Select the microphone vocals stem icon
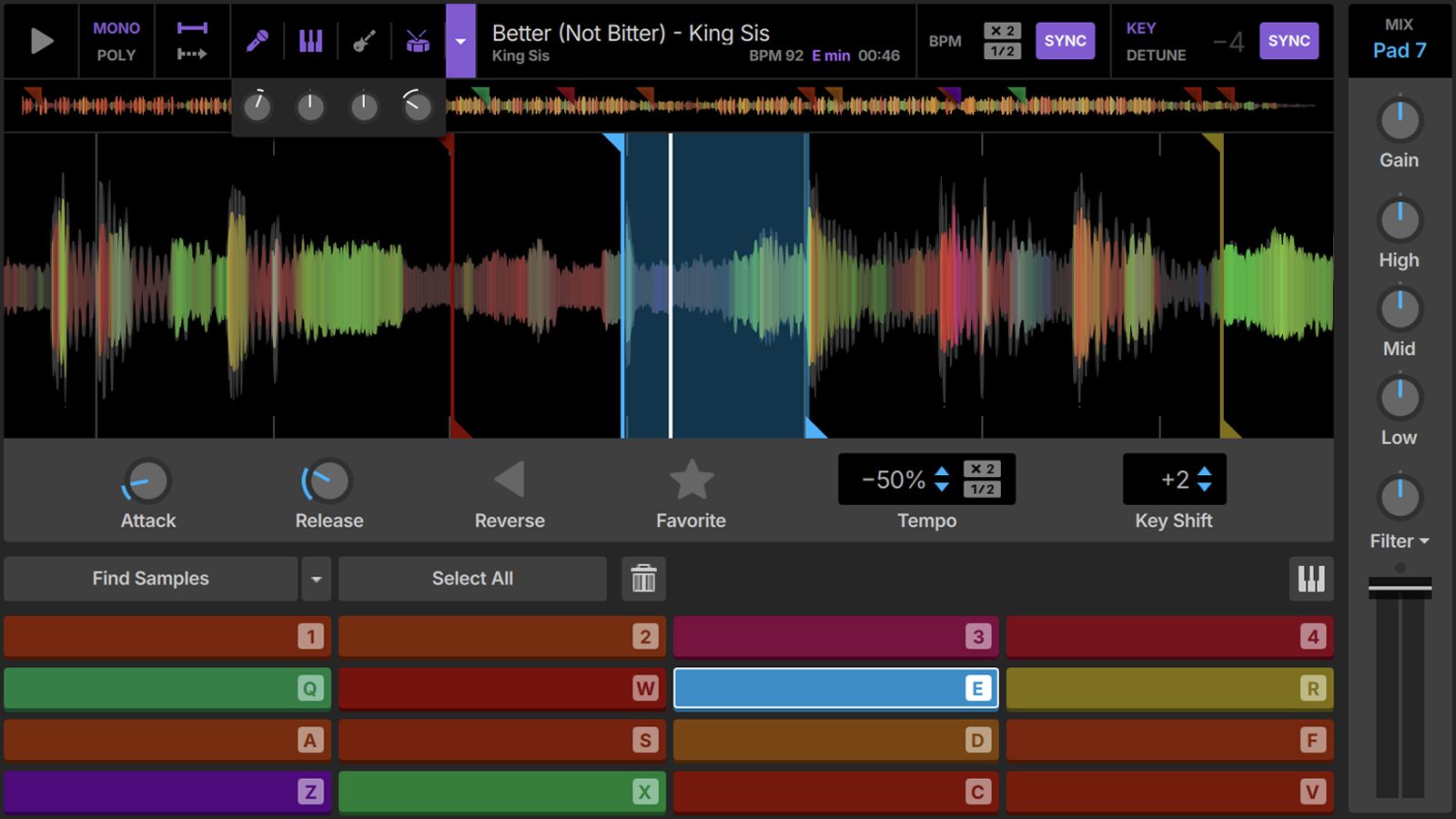Image resolution: width=1456 pixels, height=819 pixels. point(258,41)
